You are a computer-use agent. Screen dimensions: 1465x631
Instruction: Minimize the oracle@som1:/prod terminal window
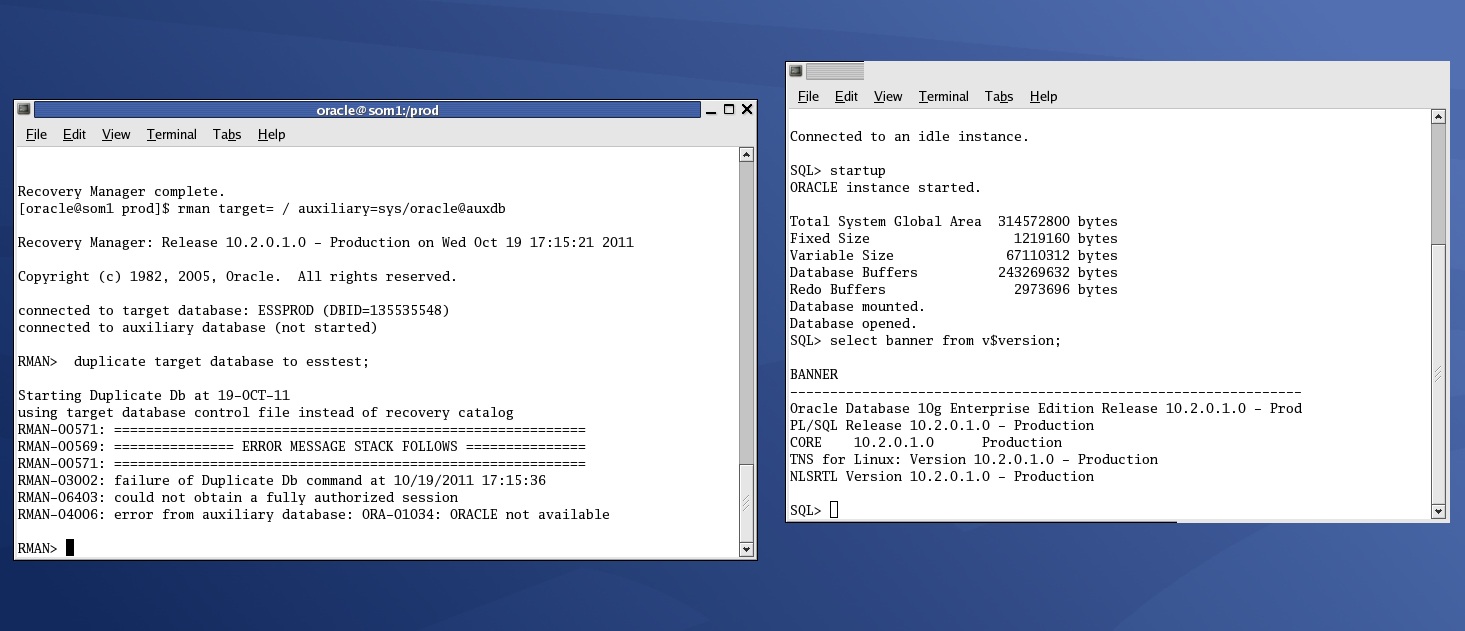[x=711, y=110]
